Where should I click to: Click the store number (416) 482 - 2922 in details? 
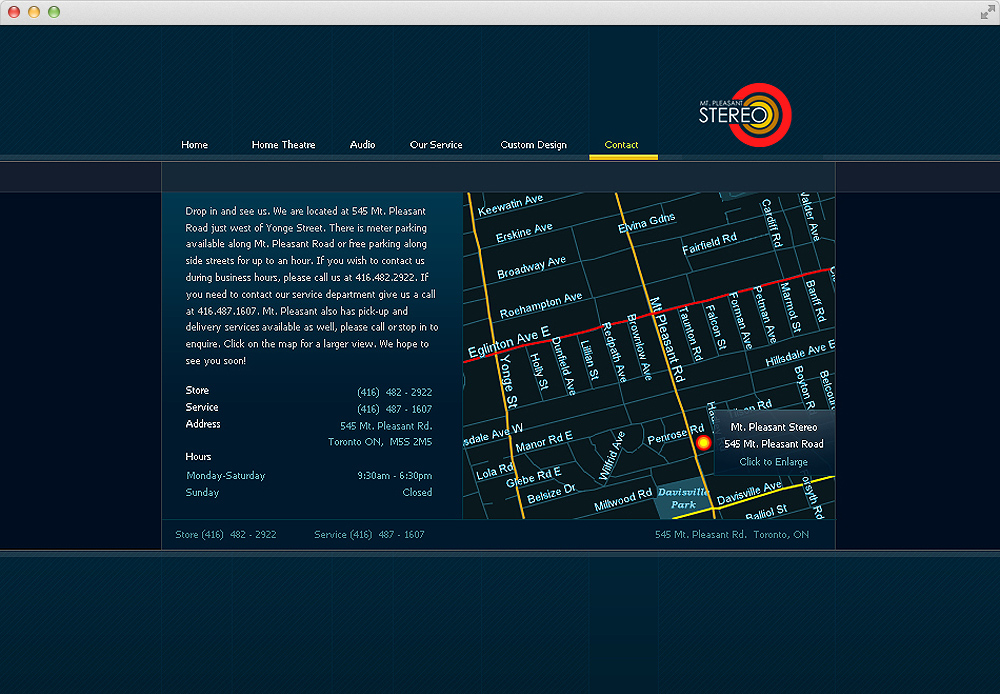tap(394, 392)
